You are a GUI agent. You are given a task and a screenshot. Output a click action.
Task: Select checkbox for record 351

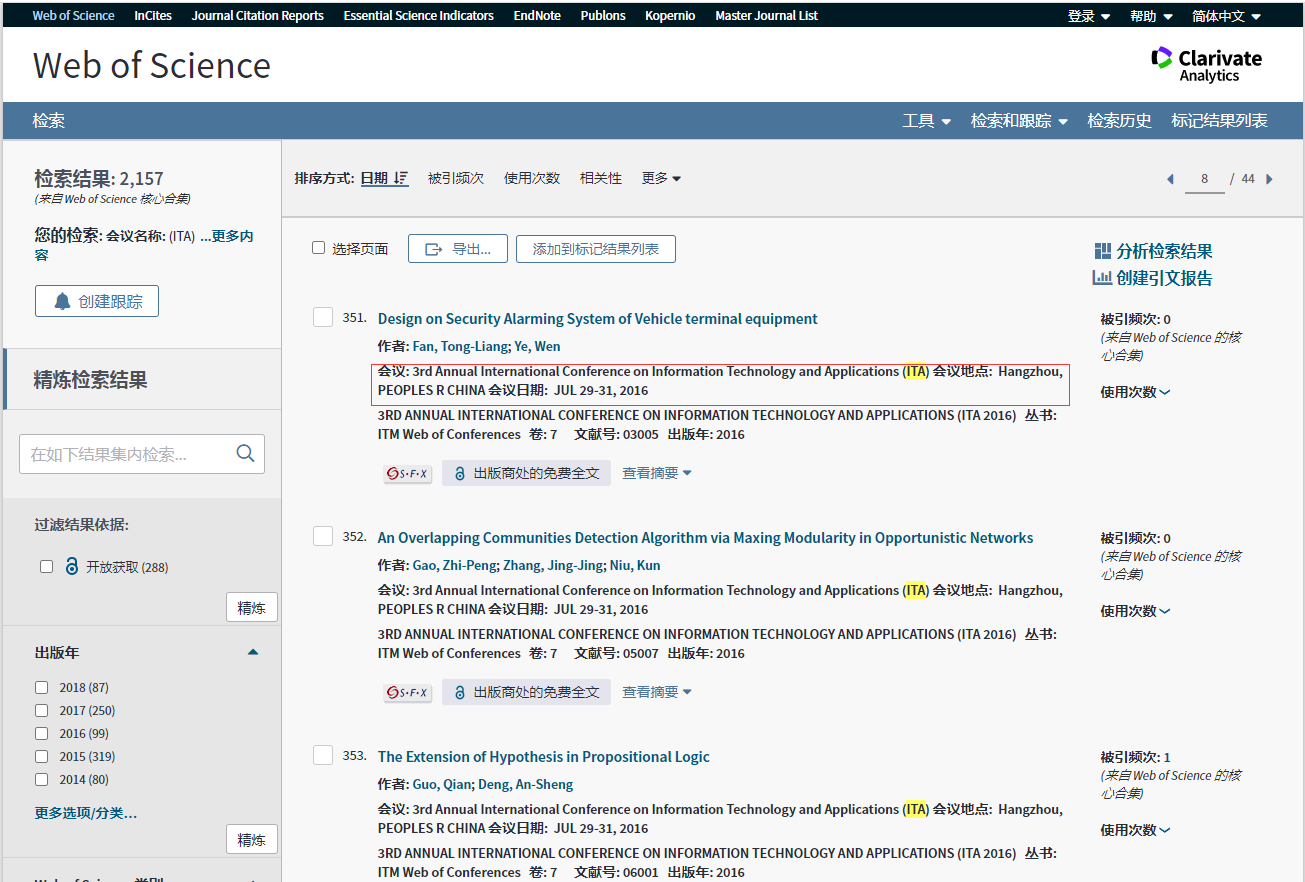coord(323,317)
